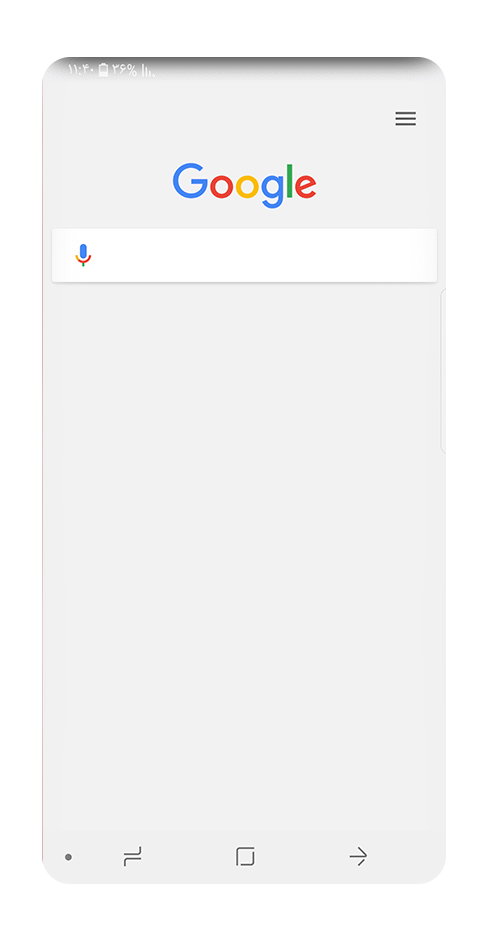
Task: Open the edge panel handle on right side
Action: pyautogui.click(x=443, y=371)
